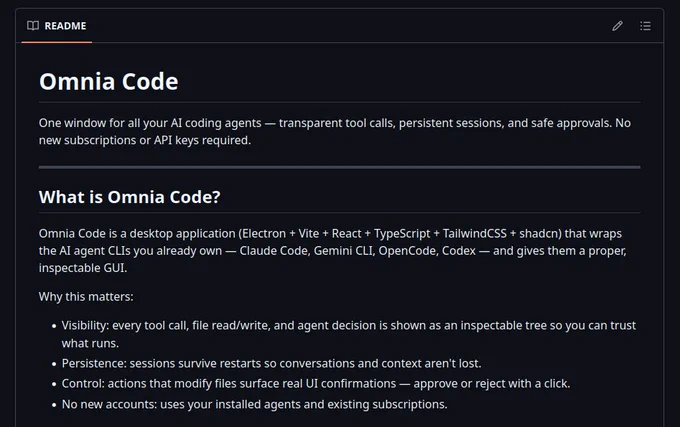Click the 'Control' bullet item text
Image resolution: width=680 pixels, height=427 pixels.
coord(316,384)
